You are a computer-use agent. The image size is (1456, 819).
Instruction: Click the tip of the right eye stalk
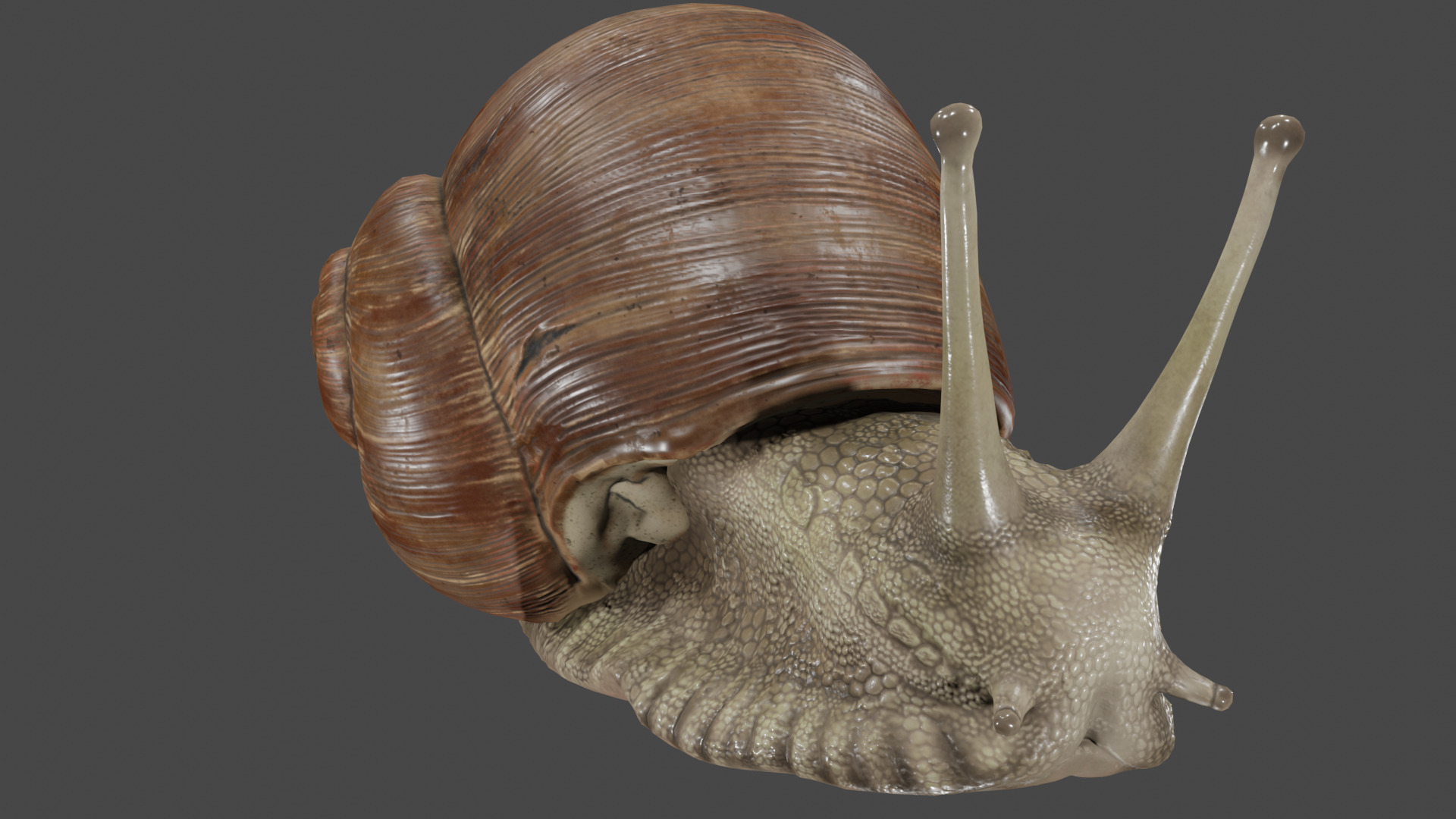coord(1280,139)
